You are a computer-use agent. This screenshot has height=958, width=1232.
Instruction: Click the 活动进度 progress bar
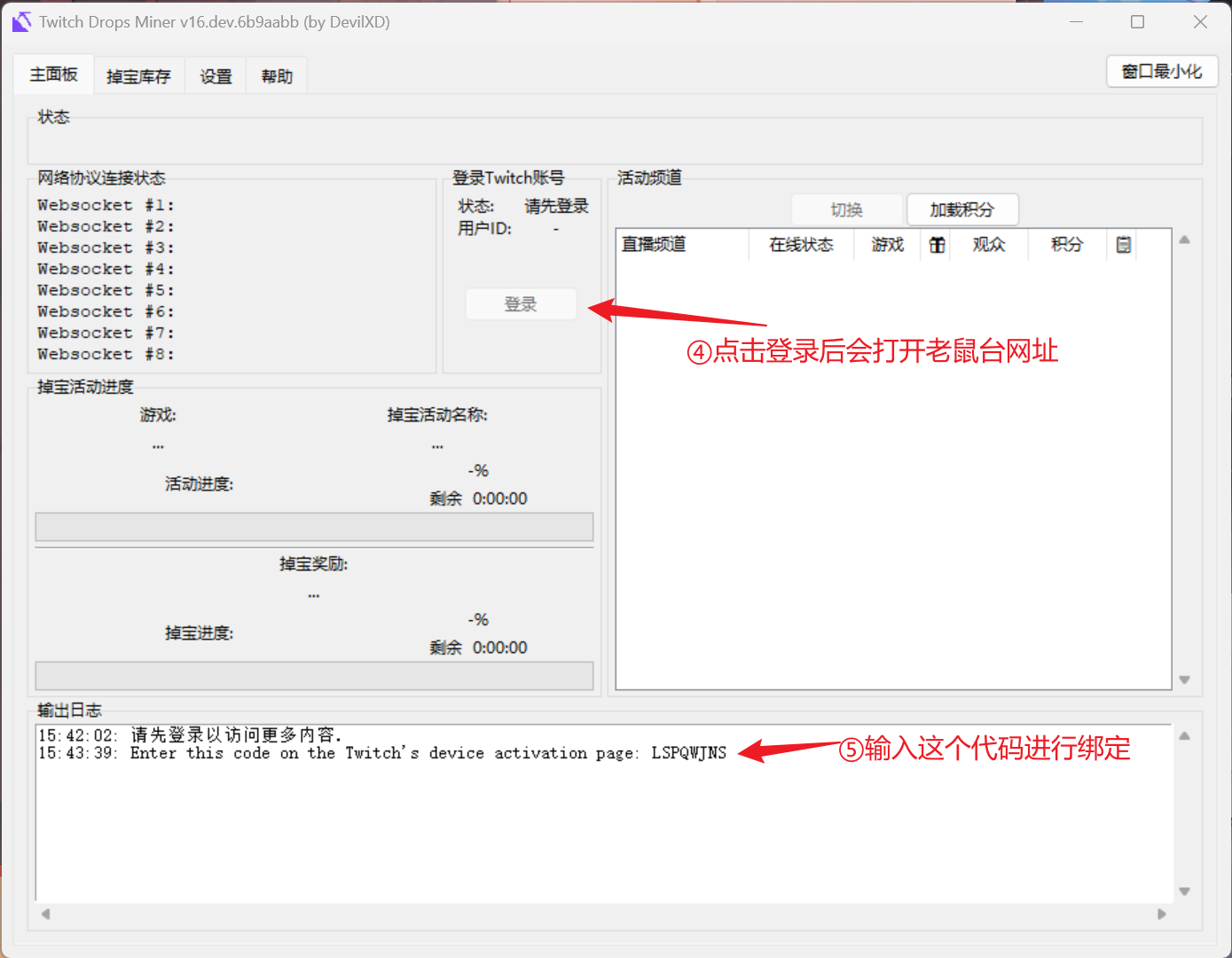tap(314, 527)
